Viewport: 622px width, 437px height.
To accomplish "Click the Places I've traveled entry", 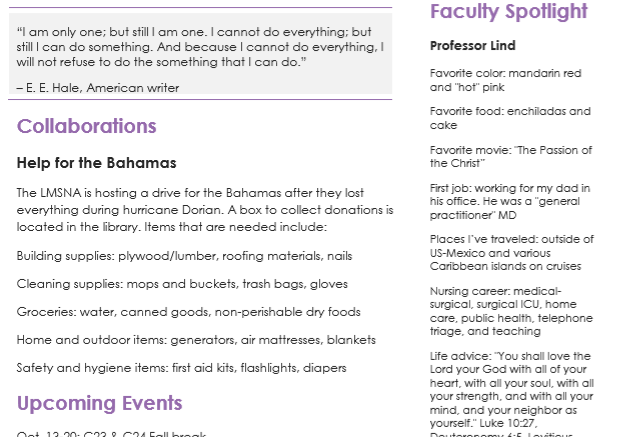I will [x=512, y=253].
